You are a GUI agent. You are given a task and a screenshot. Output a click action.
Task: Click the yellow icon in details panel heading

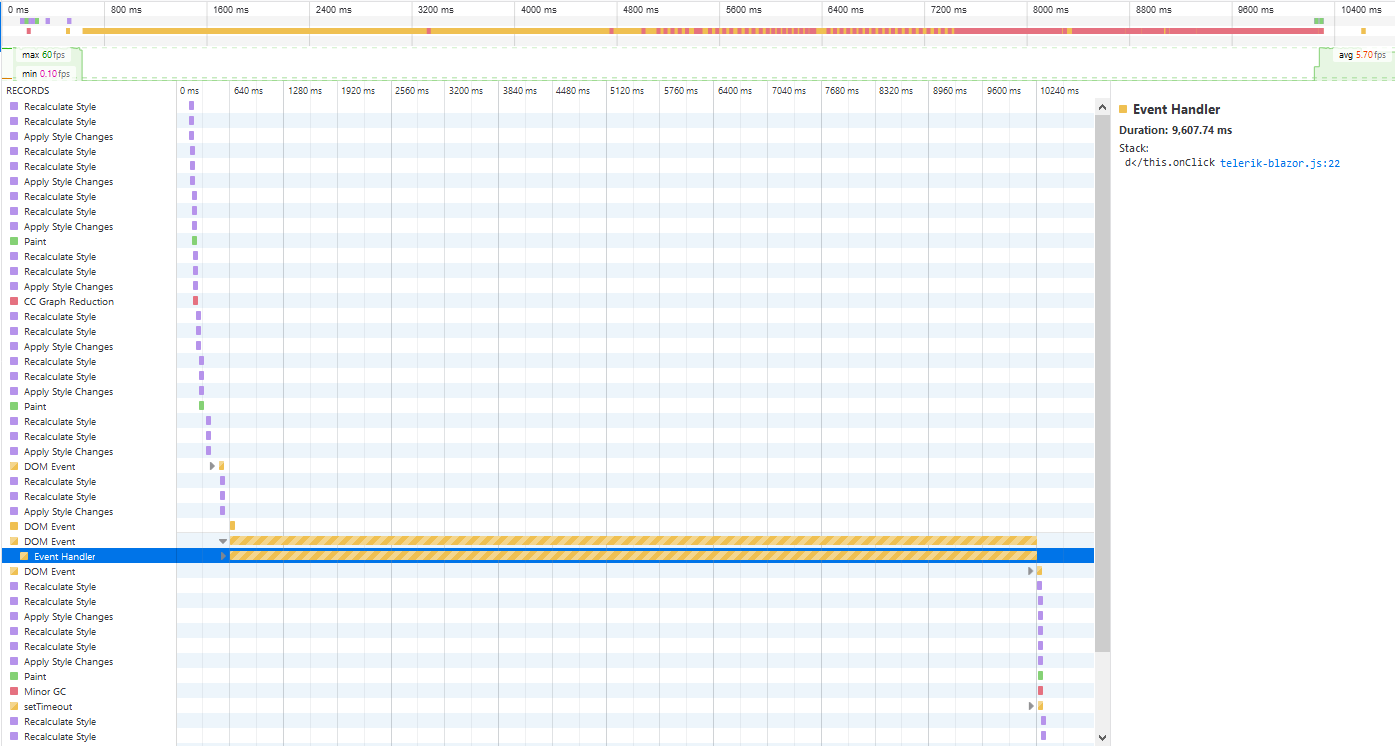coord(1123,109)
